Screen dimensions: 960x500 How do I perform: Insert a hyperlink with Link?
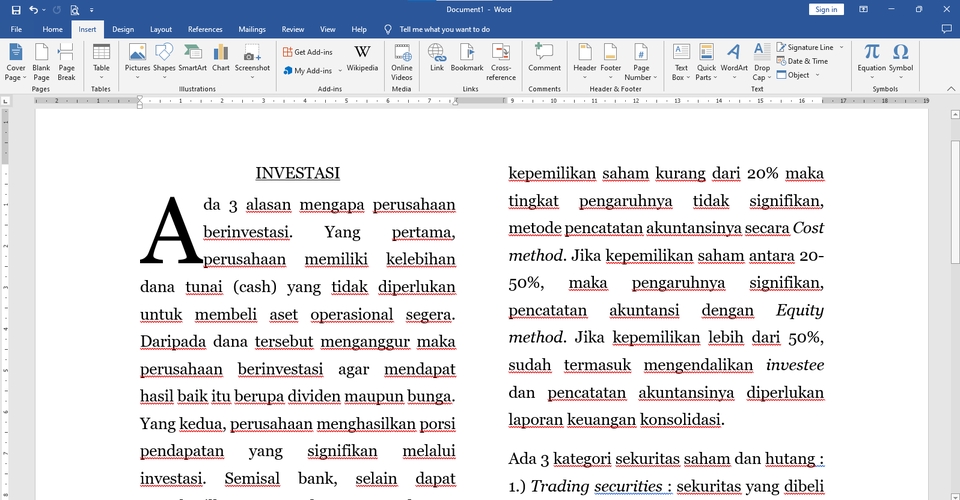pyautogui.click(x=437, y=59)
